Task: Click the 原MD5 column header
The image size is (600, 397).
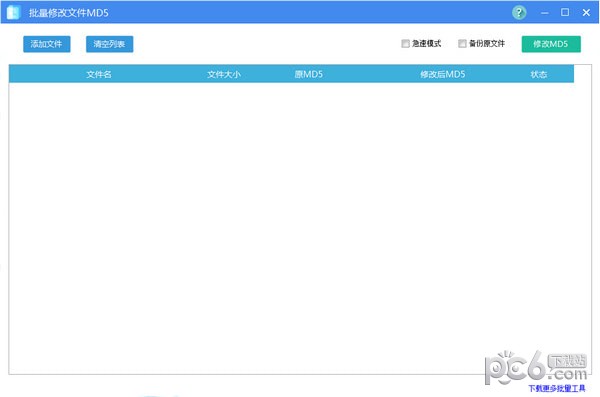Action: (x=308, y=74)
